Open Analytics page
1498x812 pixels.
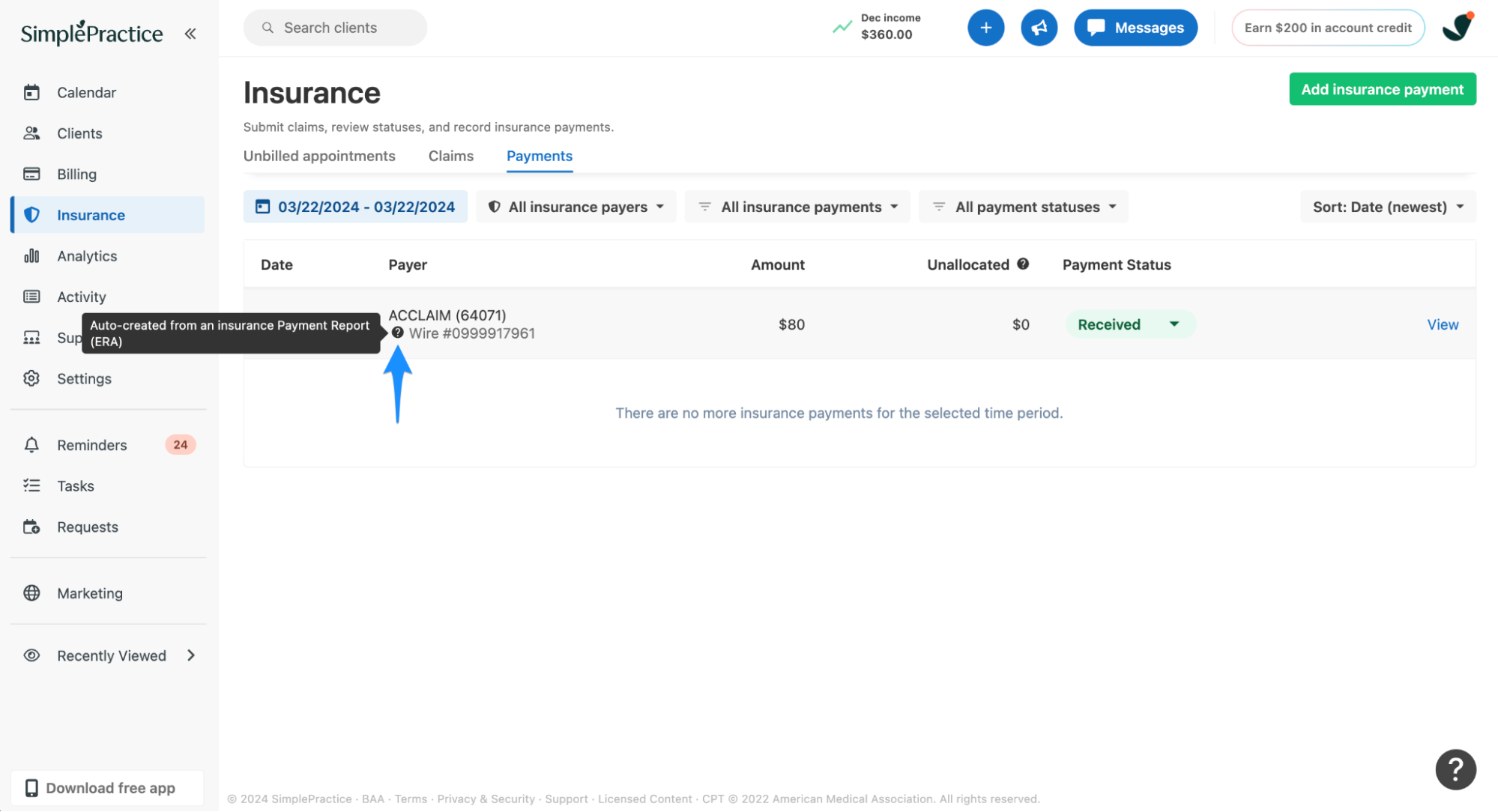pos(87,256)
